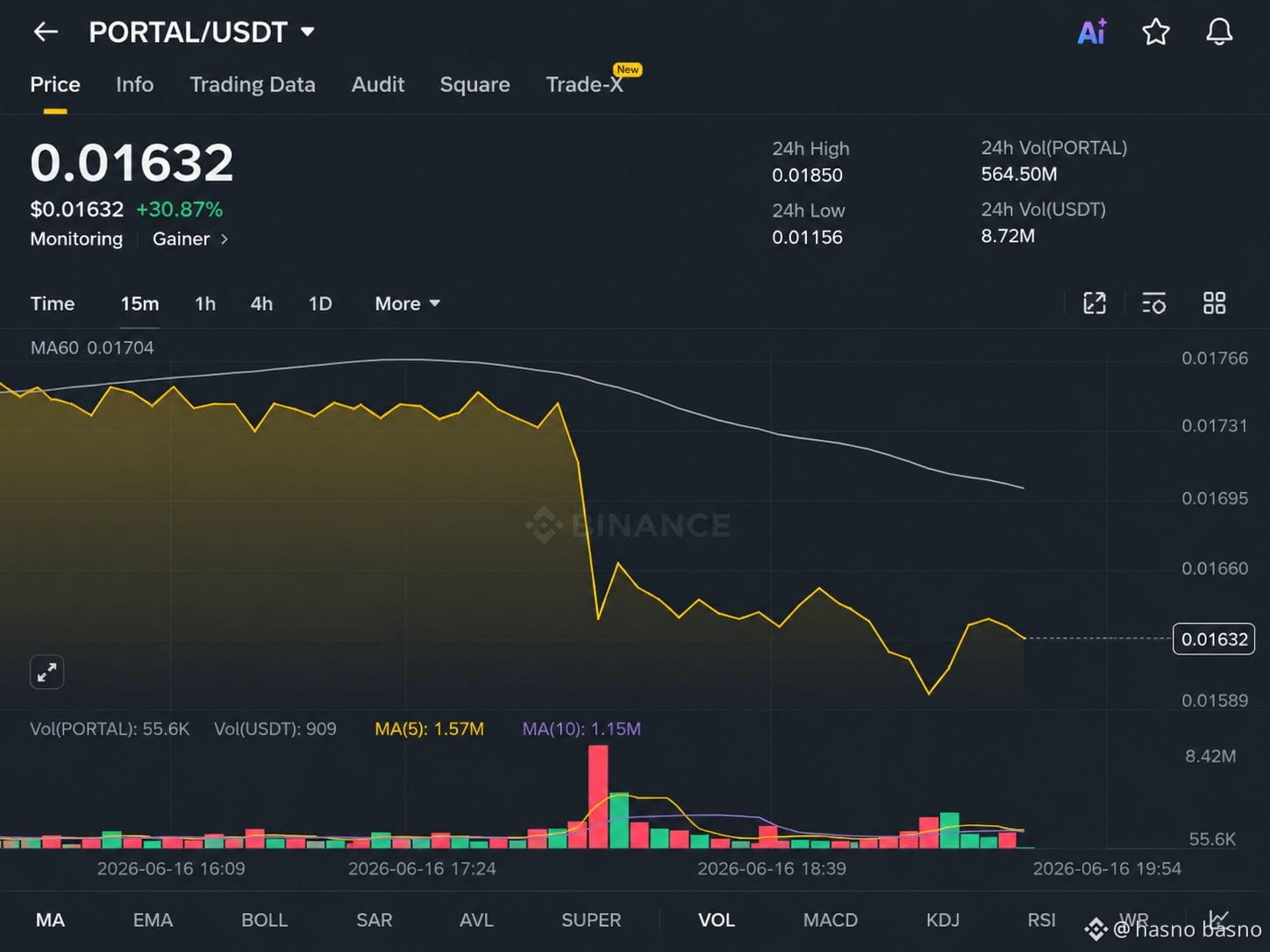Open price alert bell icon
Screen dimensions: 1270x952
[x=1219, y=32]
